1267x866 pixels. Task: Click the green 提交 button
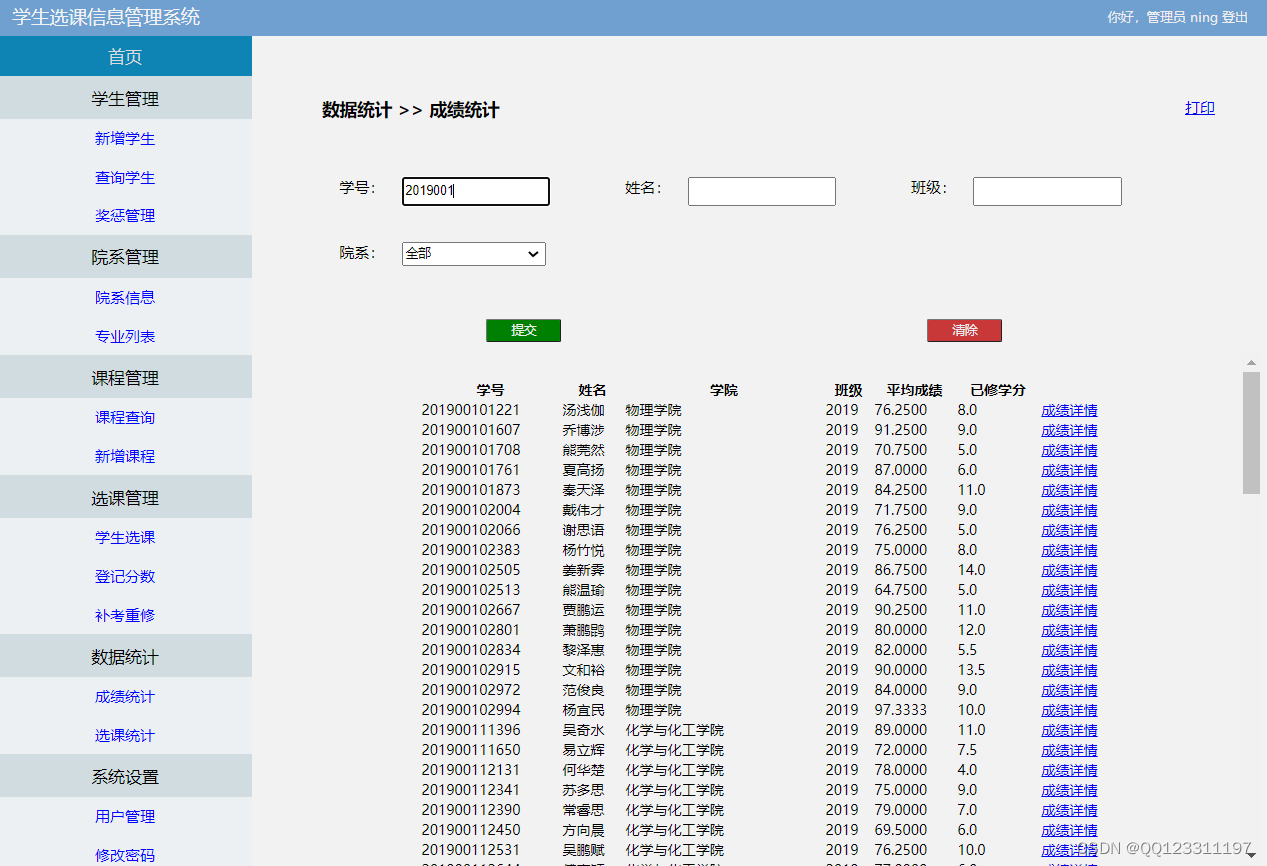click(x=524, y=331)
